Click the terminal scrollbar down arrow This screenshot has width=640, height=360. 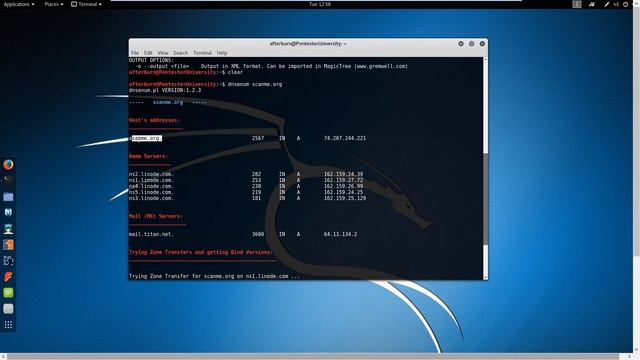[485, 277]
